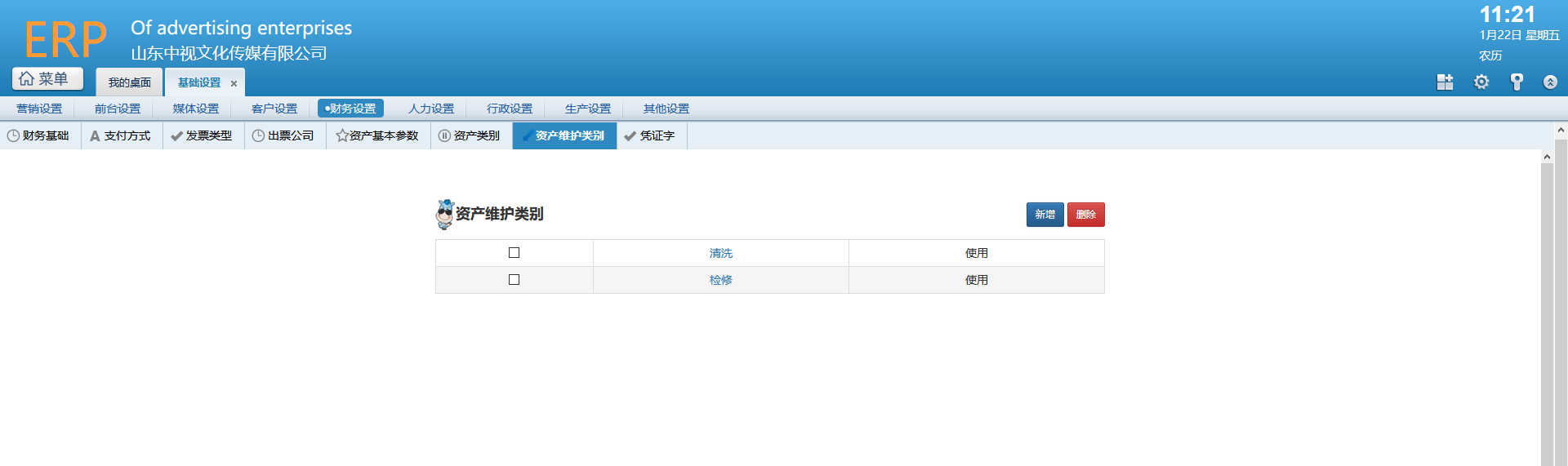Screen dimensions: 1568x466
Task: Click the outer scrollbar up arrow
Action: tap(1561, 130)
